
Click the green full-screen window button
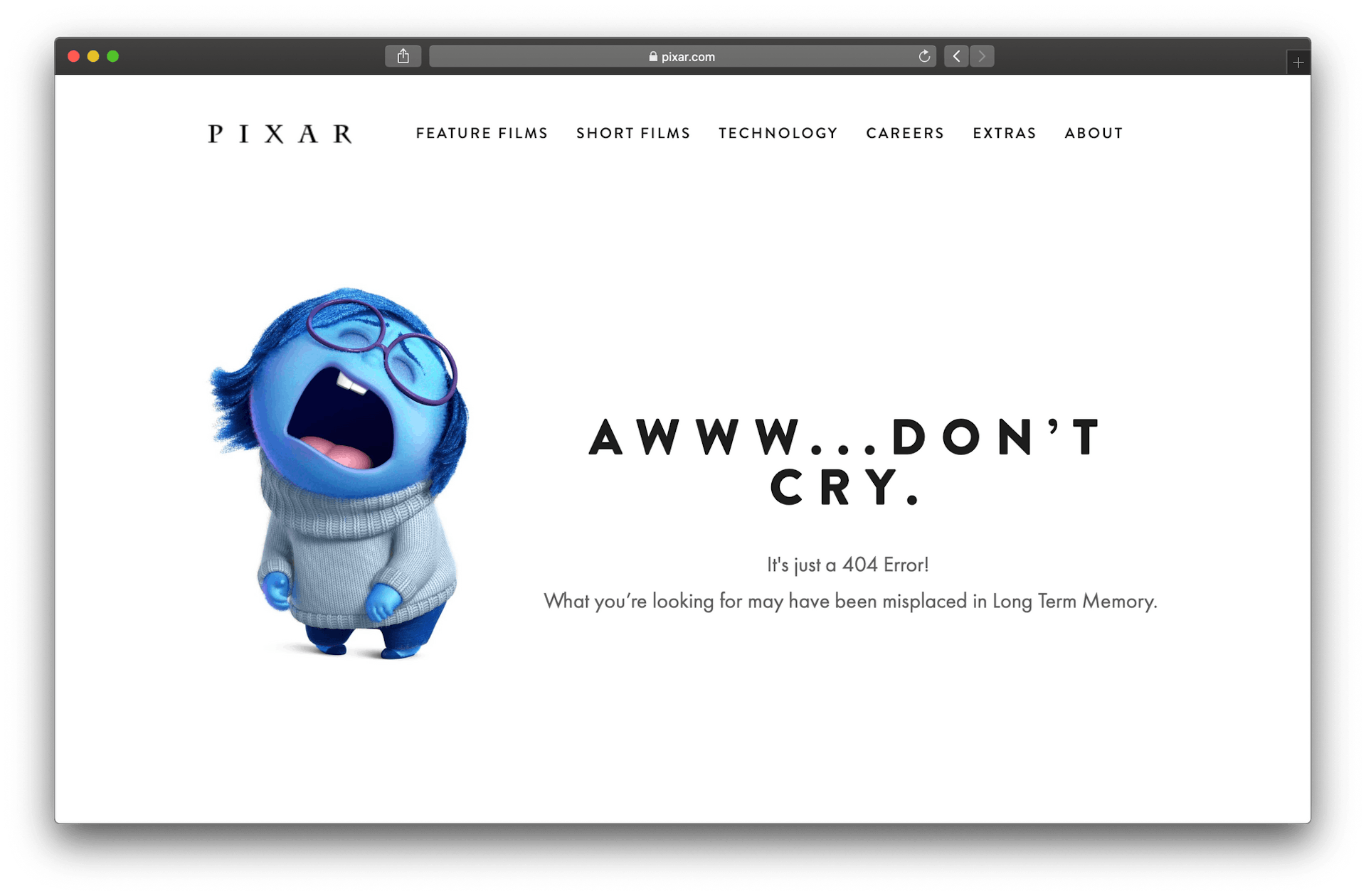coord(113,55)
